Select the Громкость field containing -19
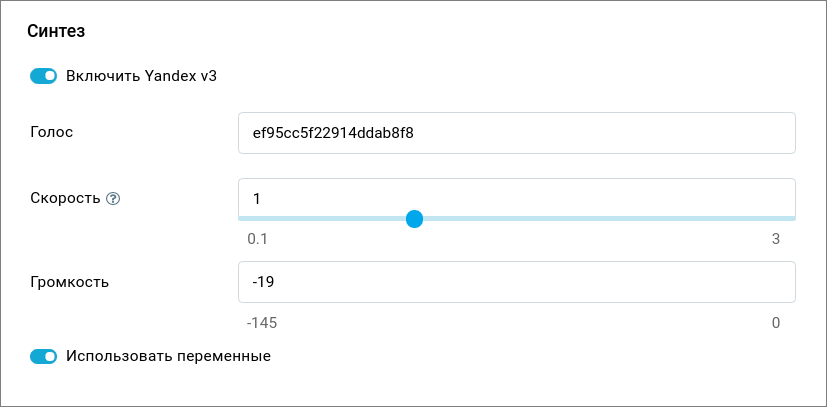The image size is (827, 407). 516,282
